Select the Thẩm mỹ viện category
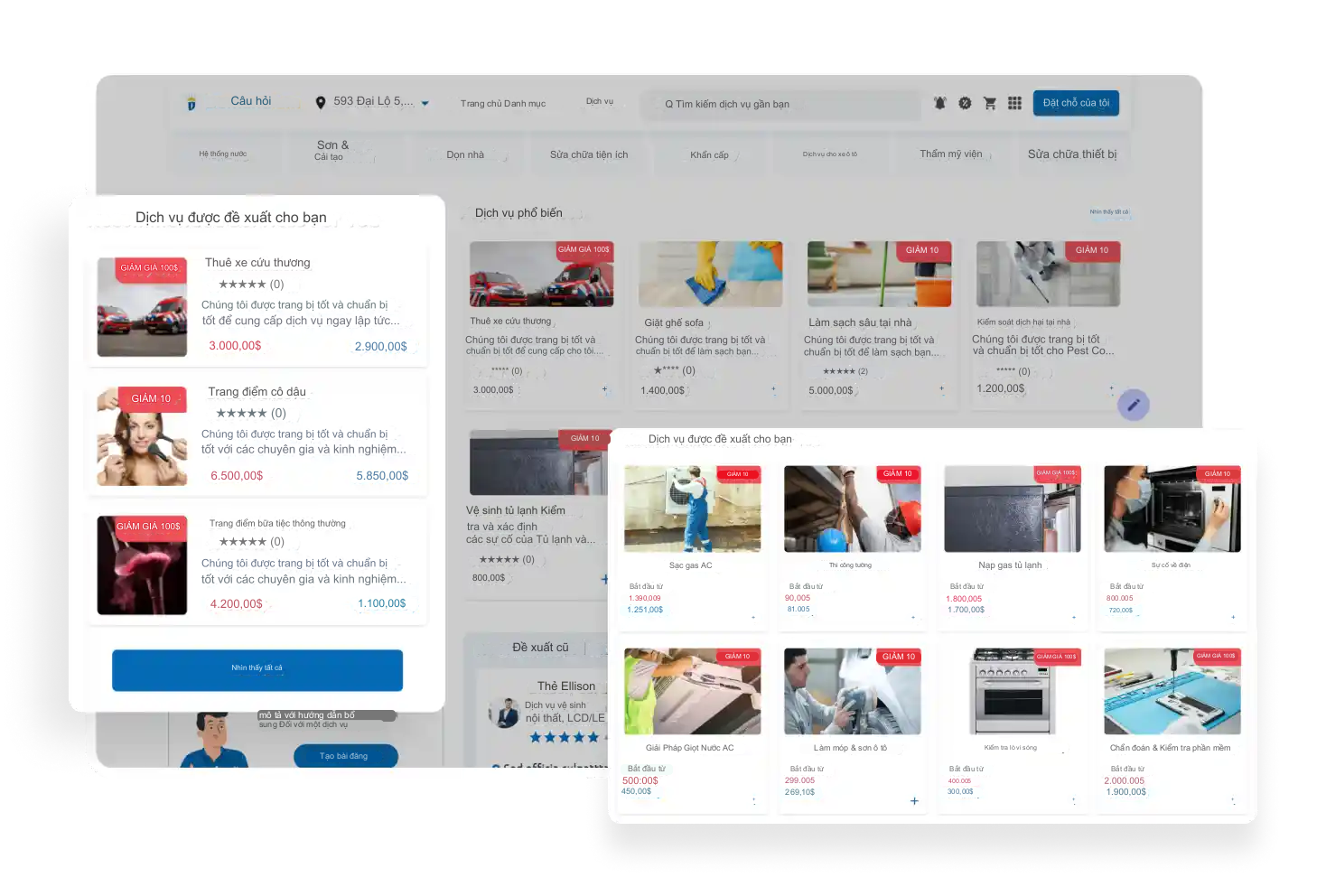Image resolution: width=1326 pixels, height=896 pixels. click(x=951, y=154)
